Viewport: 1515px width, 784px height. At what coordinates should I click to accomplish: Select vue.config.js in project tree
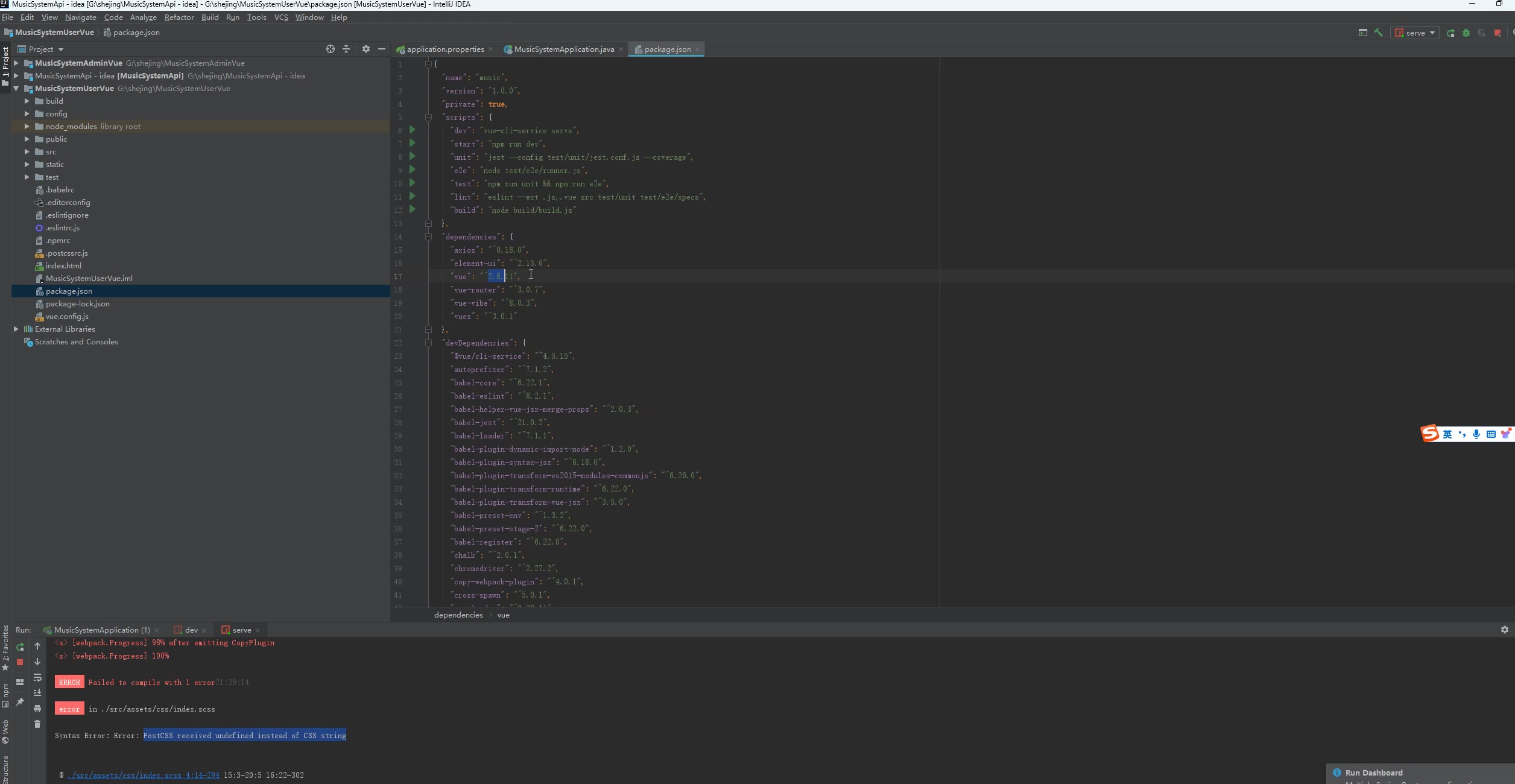(67, 317)
